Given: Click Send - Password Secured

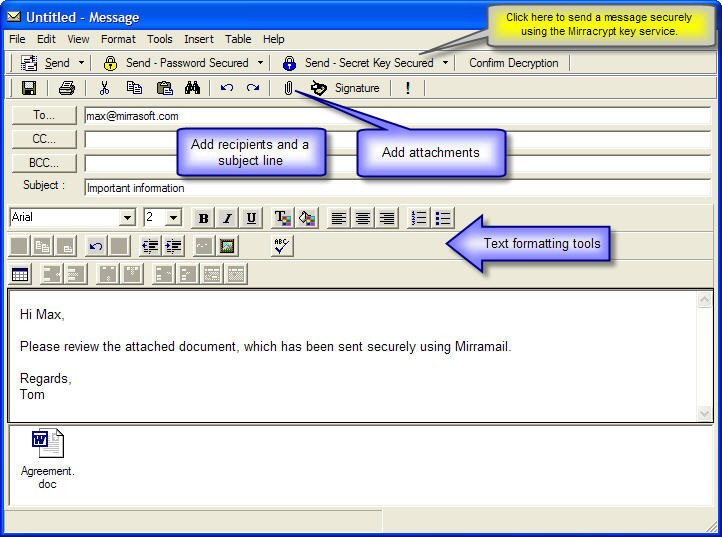Looking at the screenshot, I should click(x=176, y=63).
